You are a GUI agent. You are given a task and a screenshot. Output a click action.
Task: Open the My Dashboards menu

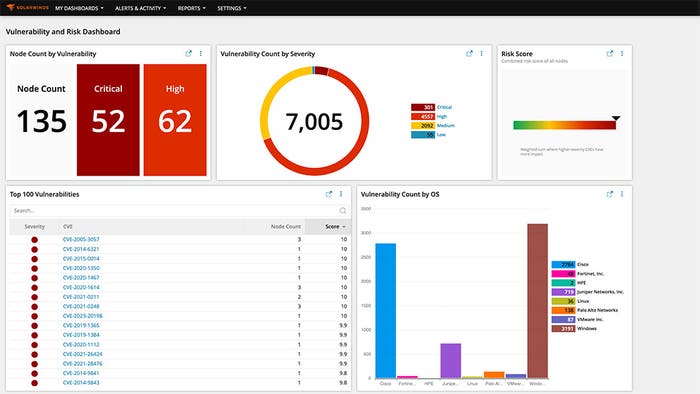(79, 8)
